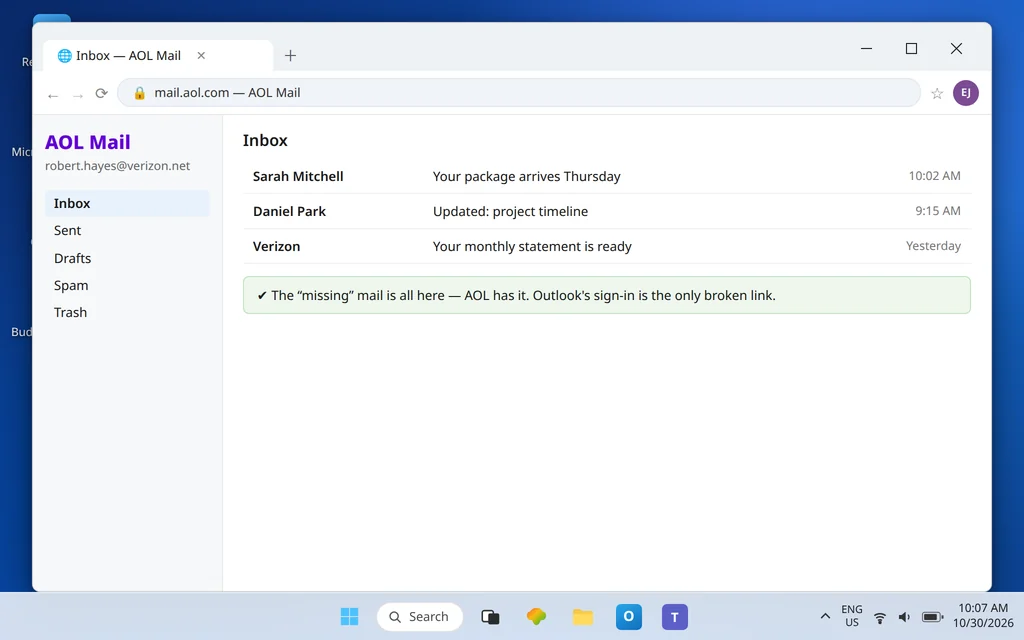Open Verizon monthly statement email

pyautogui.click(x=607, y=246)
